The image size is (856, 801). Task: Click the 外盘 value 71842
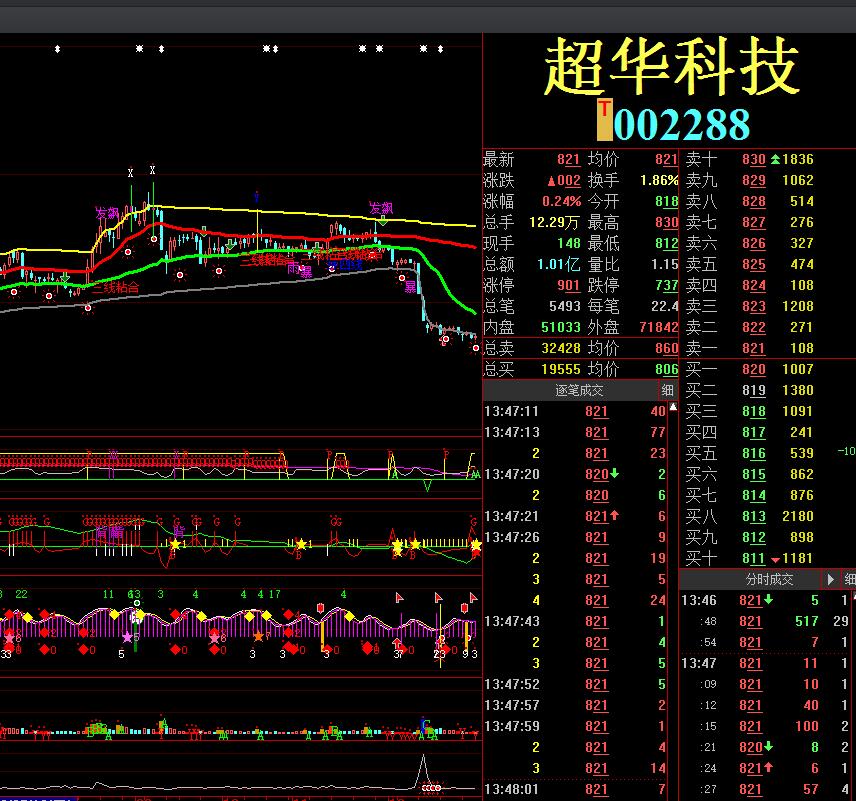658,327
